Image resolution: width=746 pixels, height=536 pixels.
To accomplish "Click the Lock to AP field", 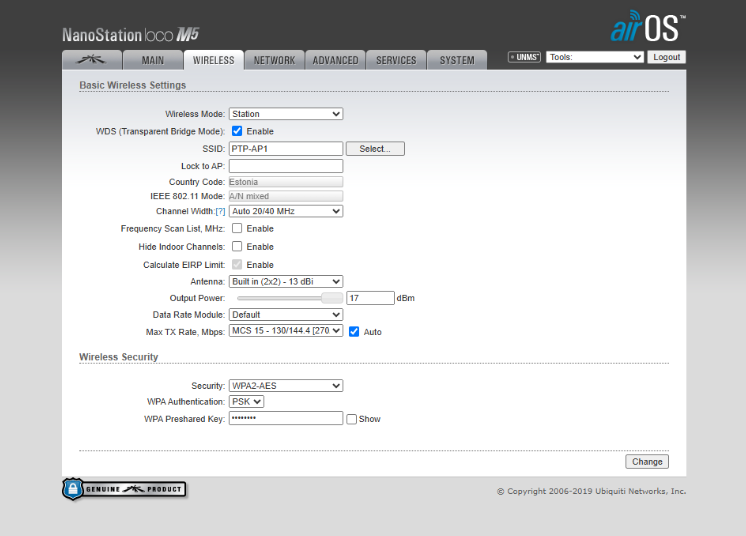I will 286,166.
